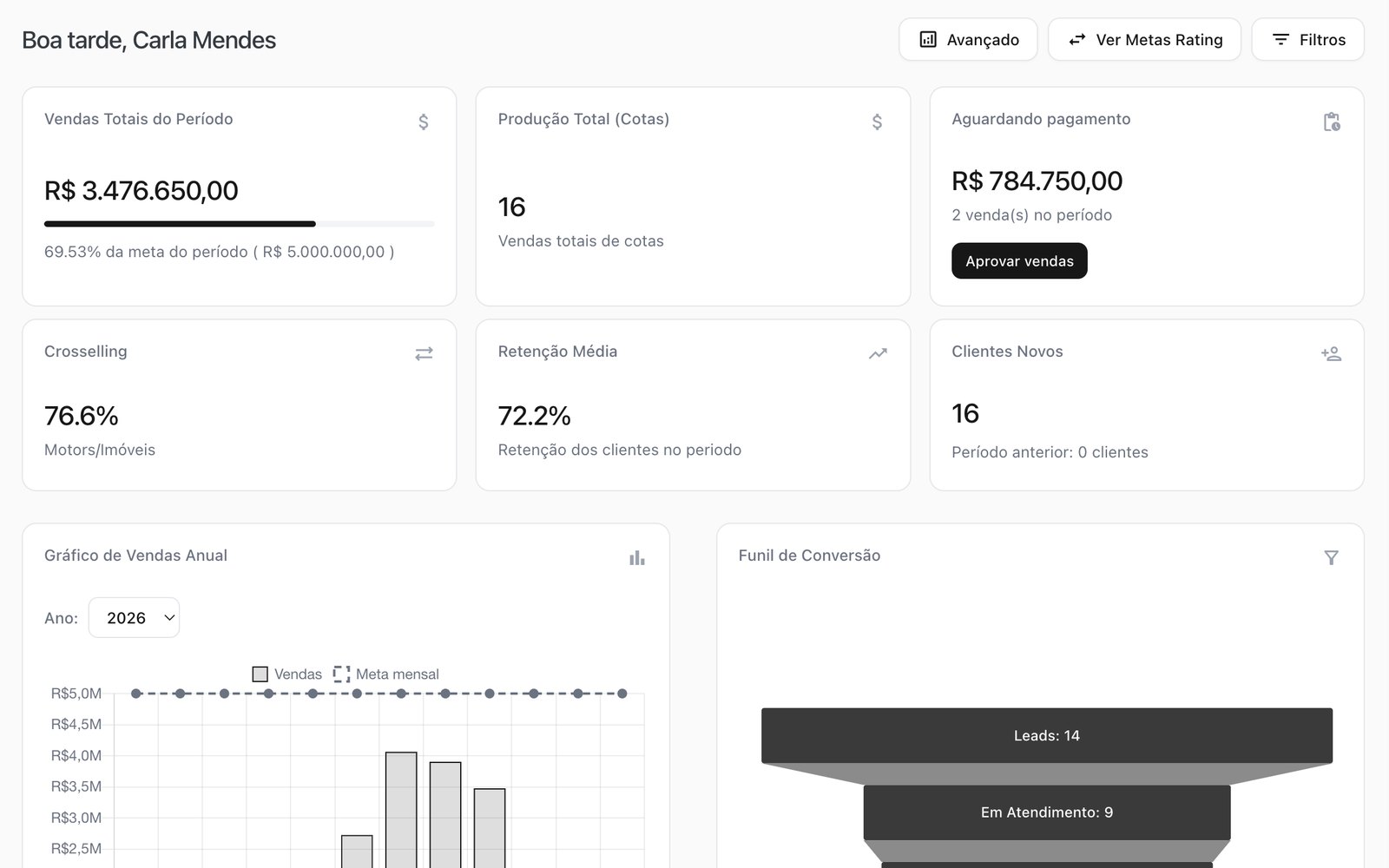Click greeting Boa tarde, Carla Mendes
Viewport: 1389px width, 868px height.
coord(148,40)
